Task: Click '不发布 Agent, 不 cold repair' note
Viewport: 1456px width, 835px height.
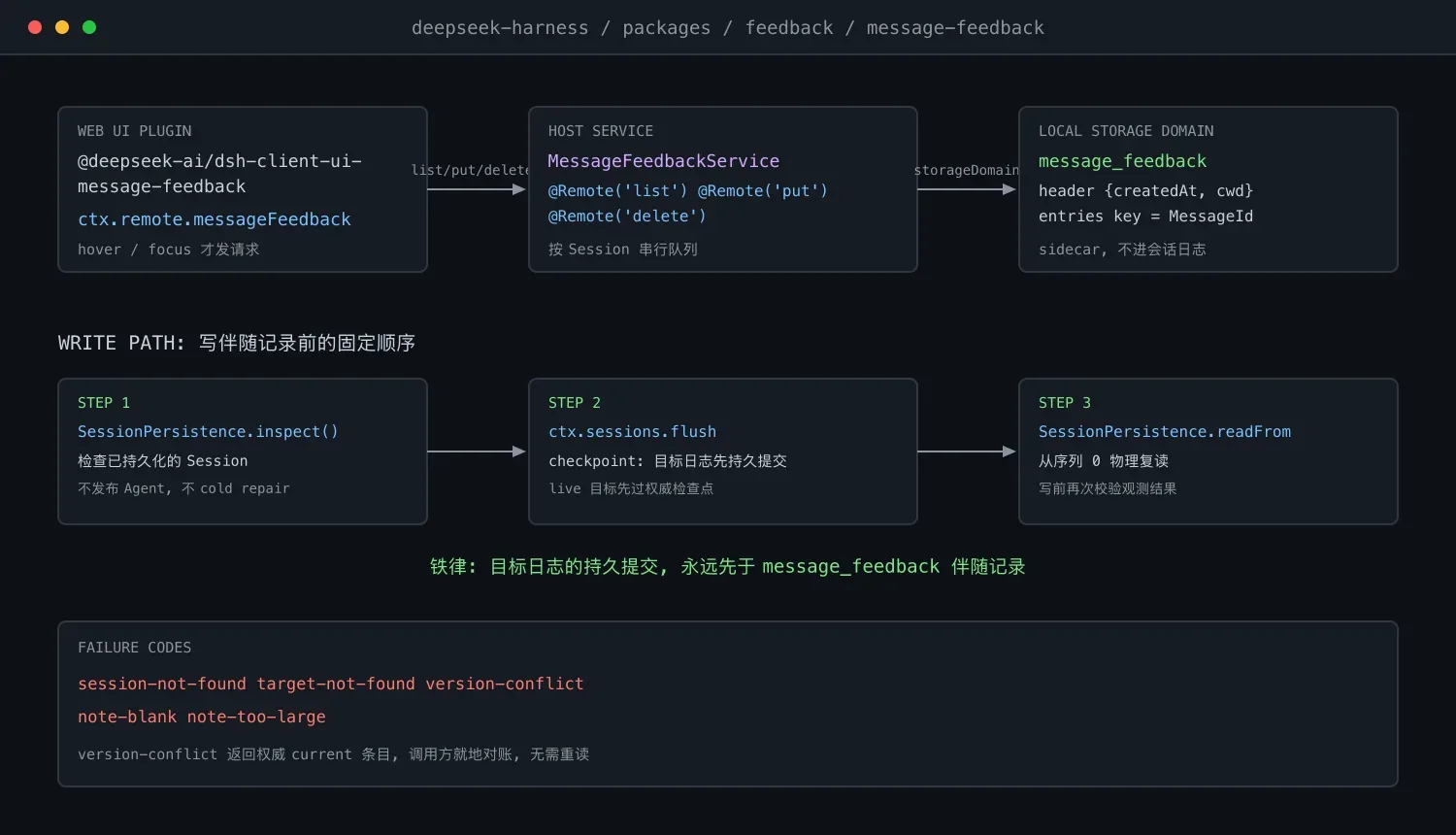Action: coord(183,488)
